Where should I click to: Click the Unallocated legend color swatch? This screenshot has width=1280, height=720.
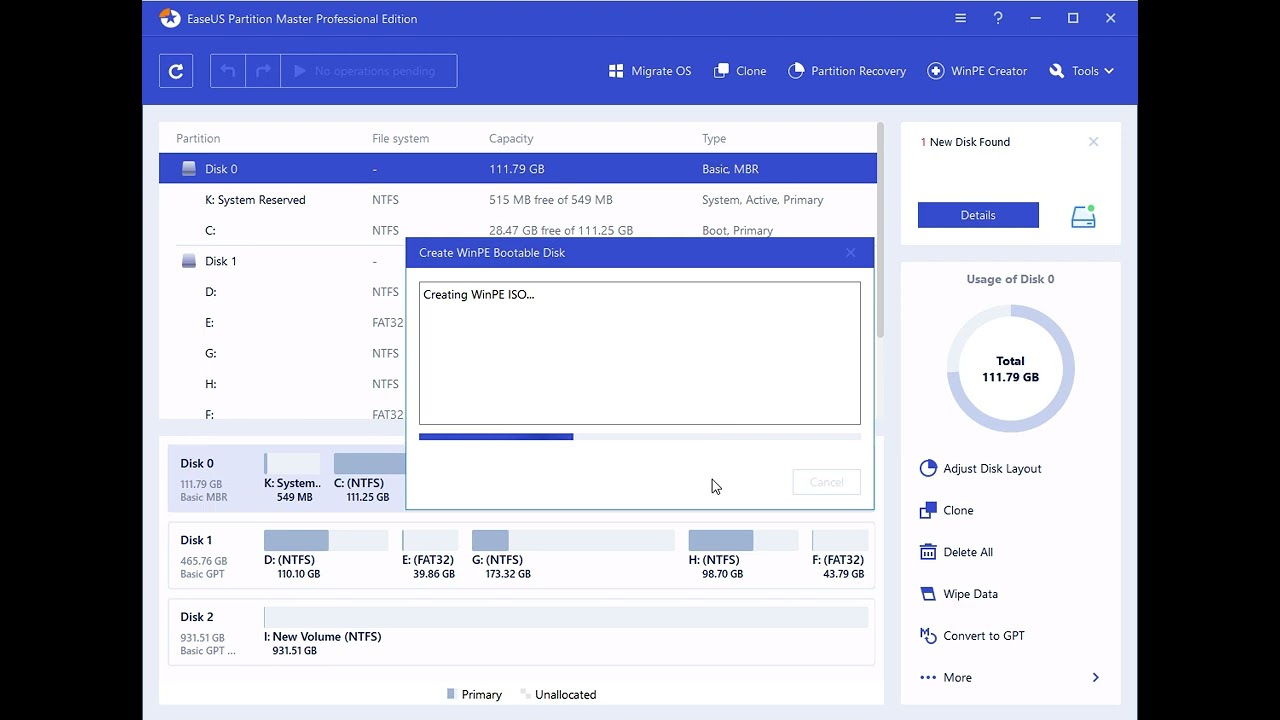point(525,694)
